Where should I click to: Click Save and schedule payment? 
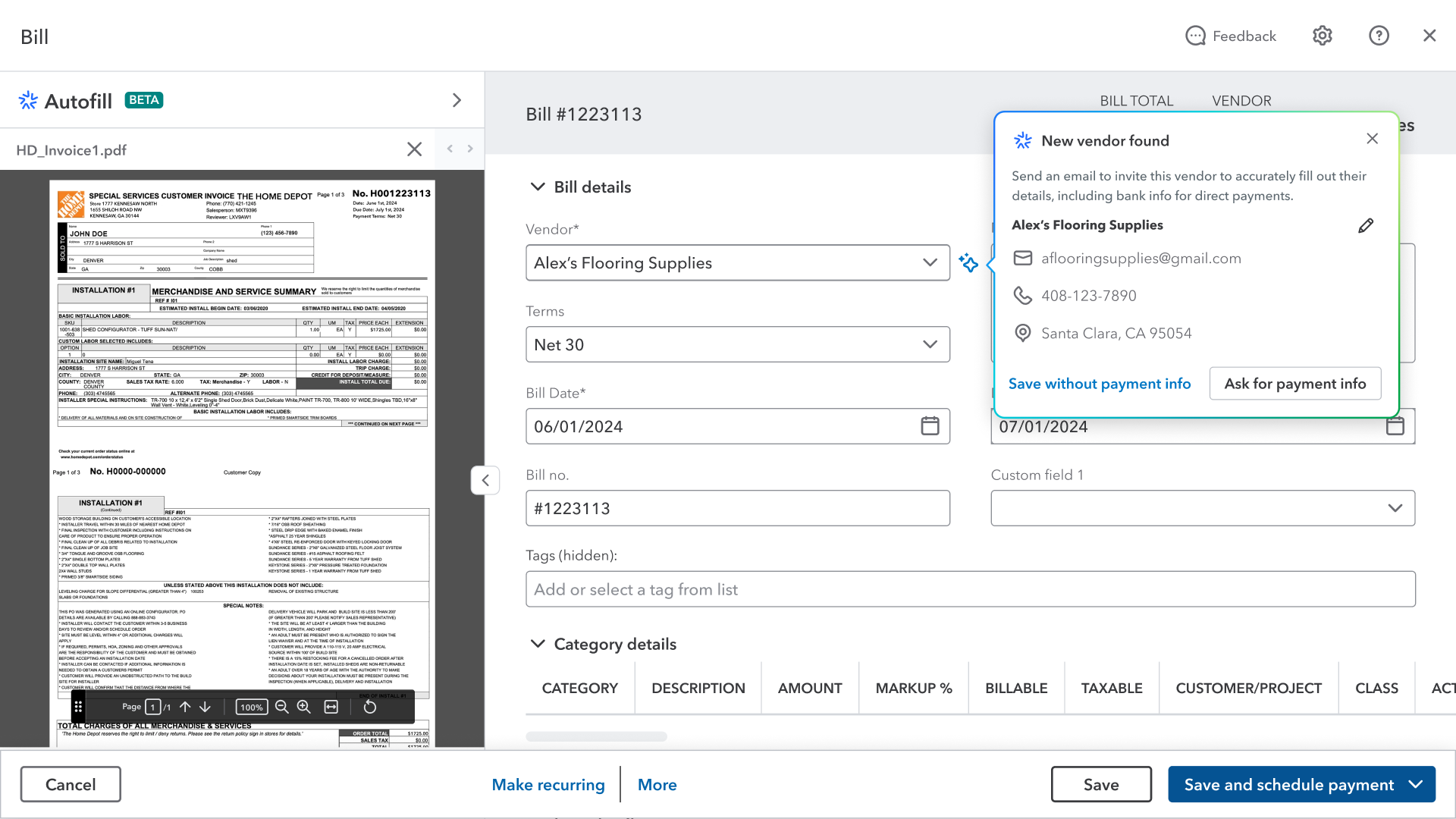pos(1288,784)
